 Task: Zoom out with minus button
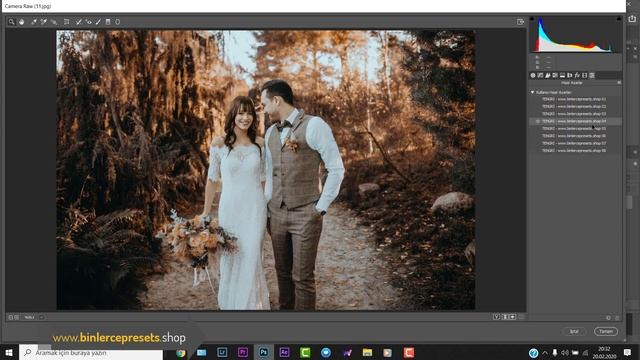point(11,317)
